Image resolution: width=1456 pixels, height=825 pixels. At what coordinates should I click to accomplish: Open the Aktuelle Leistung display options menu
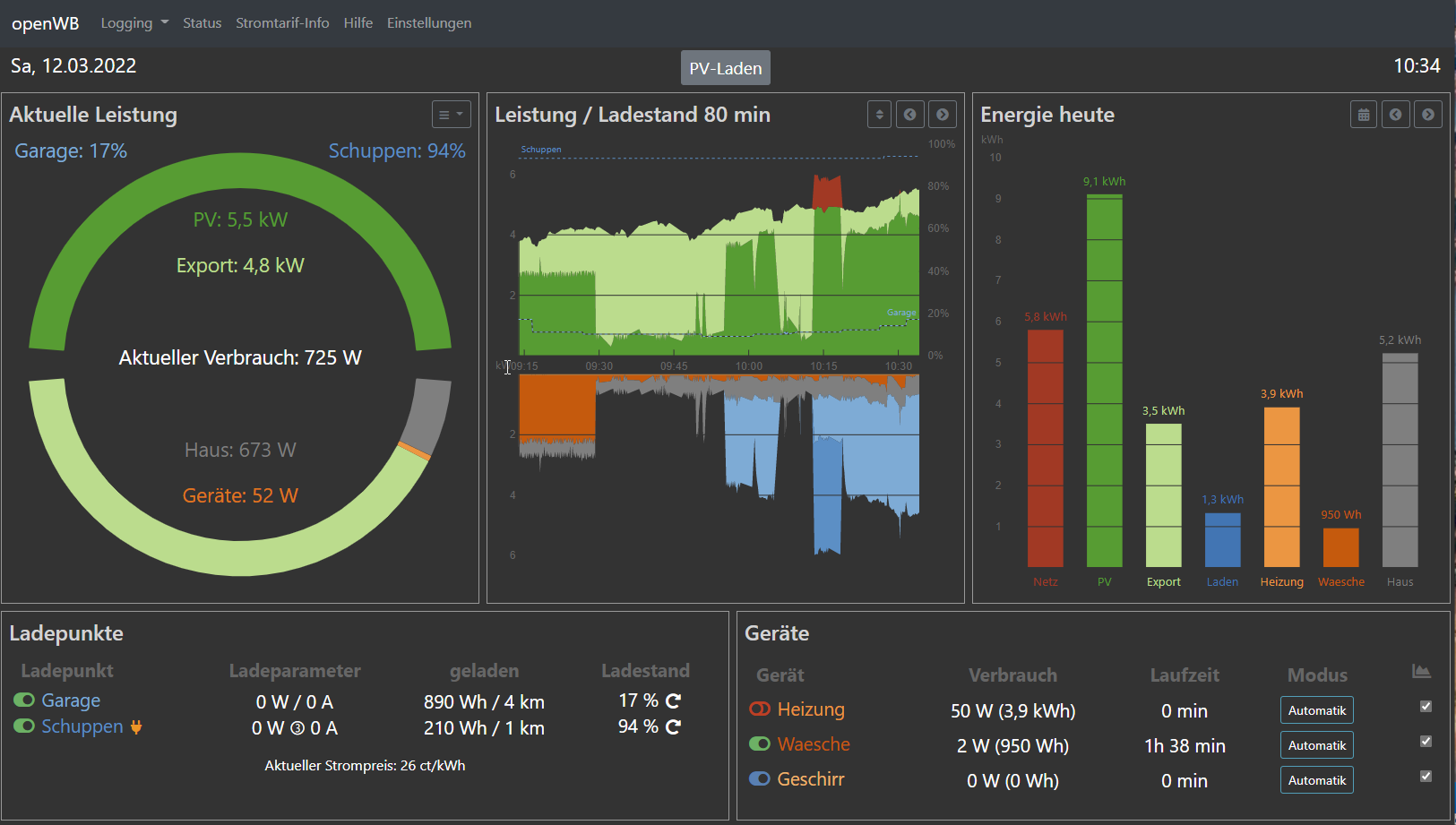(451, 115)
